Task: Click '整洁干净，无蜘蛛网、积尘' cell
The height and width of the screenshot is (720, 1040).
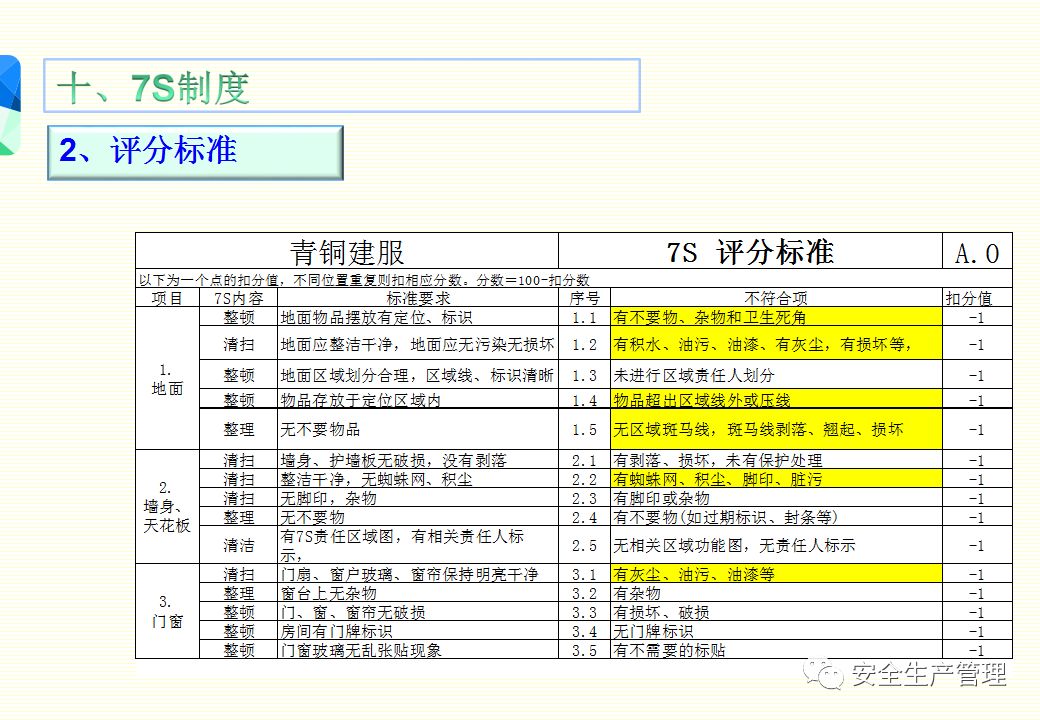Action: coord(418,479)
